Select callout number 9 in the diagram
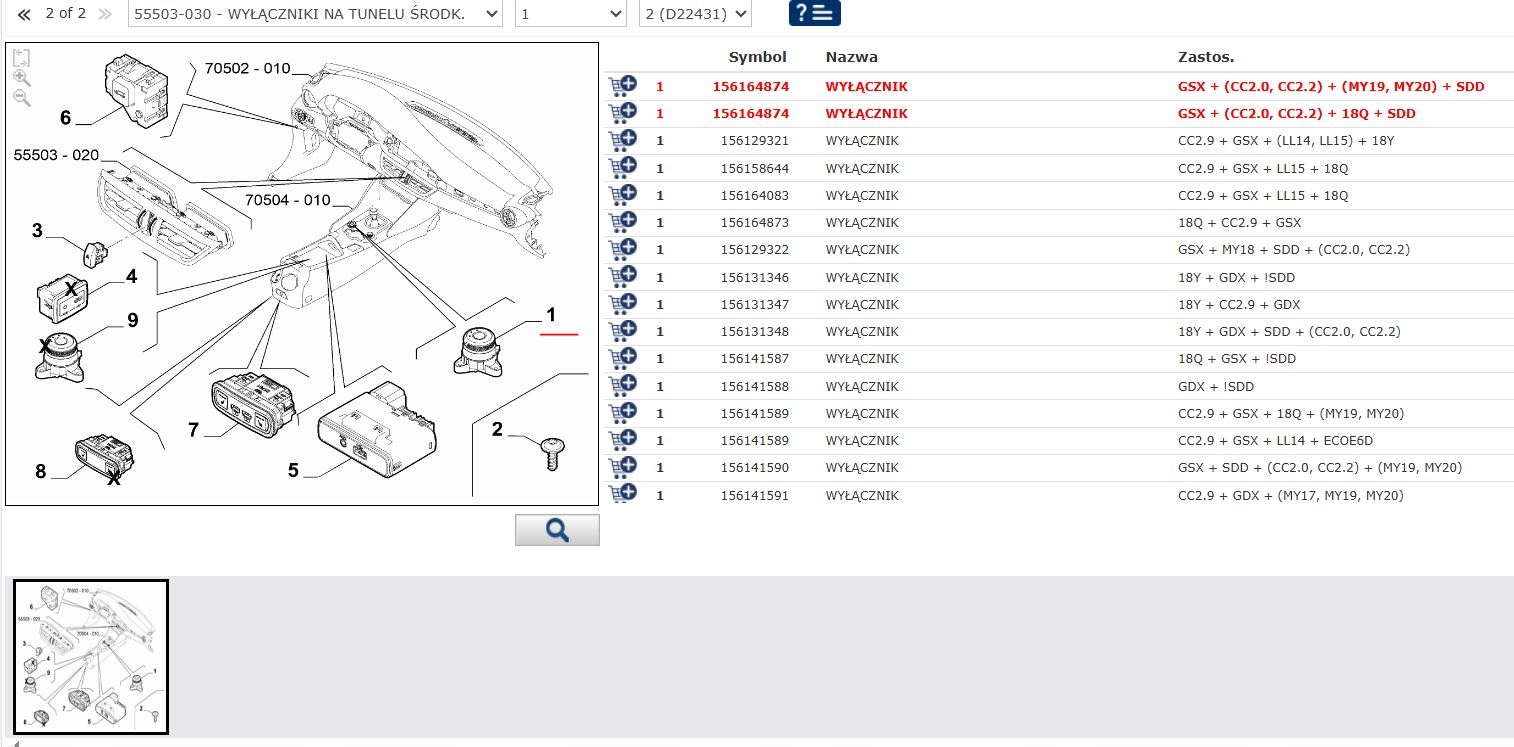Screen dimensions: 1514x747 [132, 321]
